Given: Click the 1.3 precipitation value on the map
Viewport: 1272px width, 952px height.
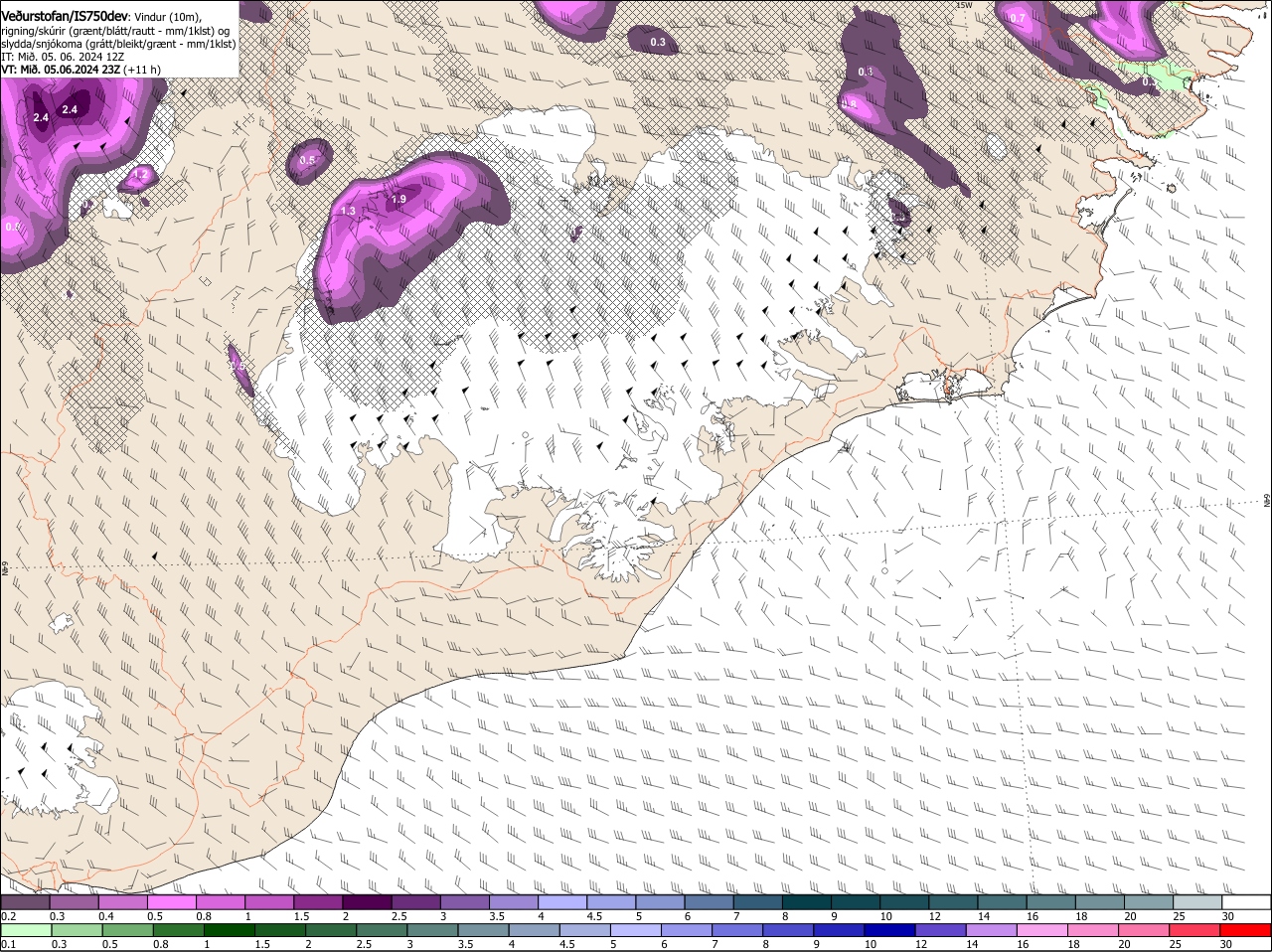Looking at the screenshot, I should tap(348, 212).
